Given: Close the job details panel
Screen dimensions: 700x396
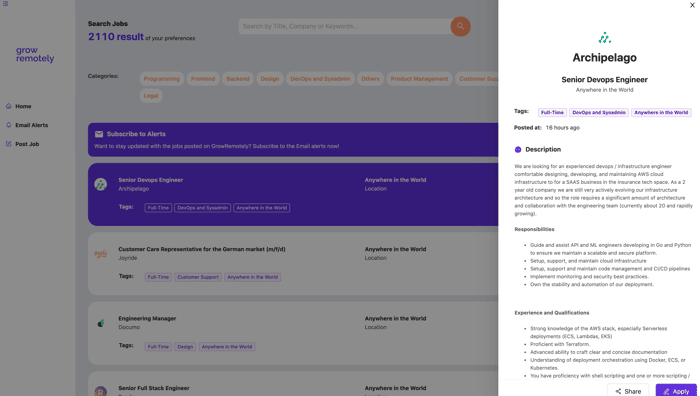Looking at the screenshot, I should [692, 5].
